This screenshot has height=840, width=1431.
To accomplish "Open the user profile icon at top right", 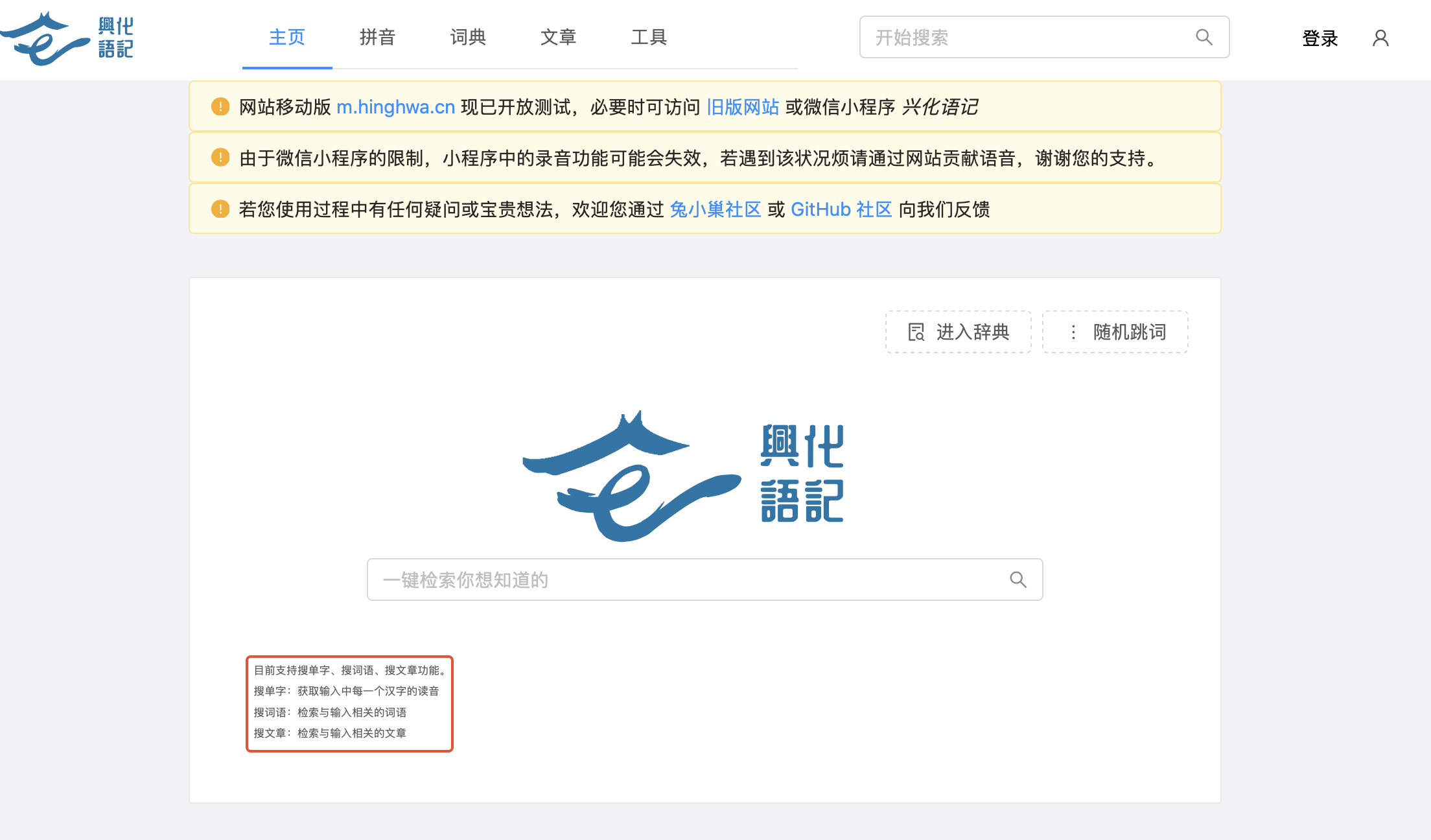I will pyautogui.click(x=1380, y=38).
